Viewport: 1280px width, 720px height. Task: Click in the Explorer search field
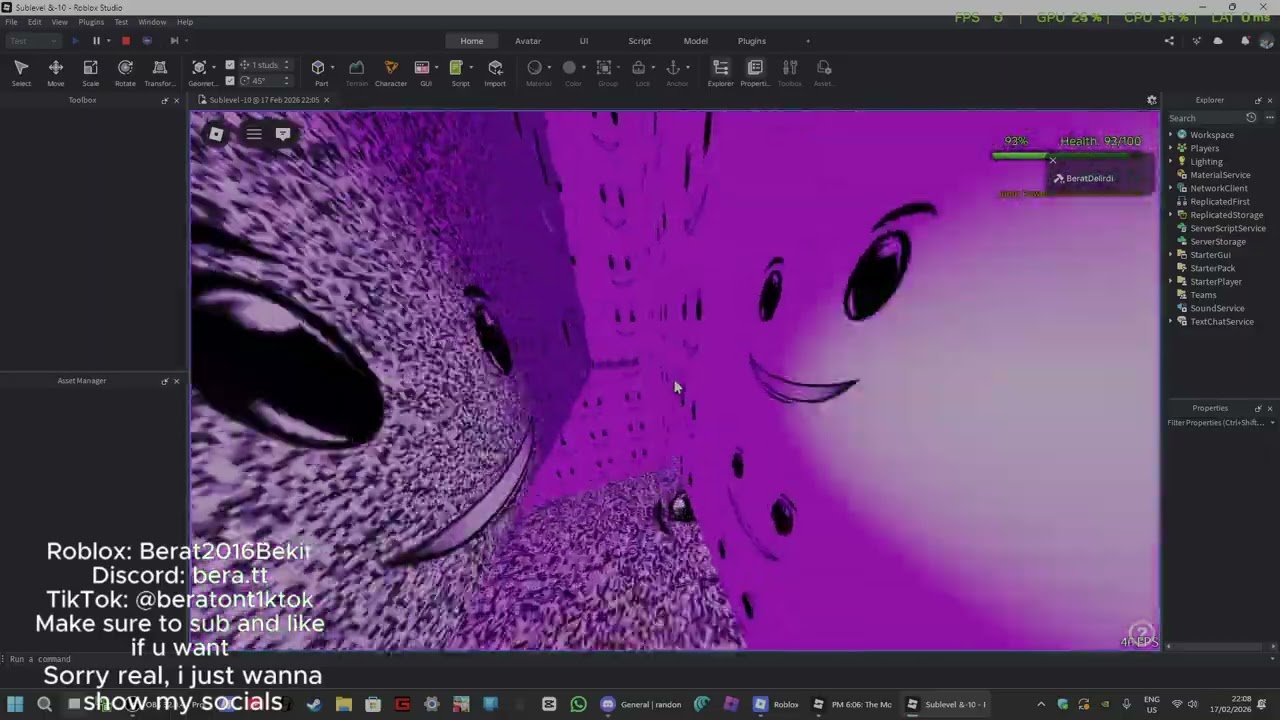[1205, 118]
